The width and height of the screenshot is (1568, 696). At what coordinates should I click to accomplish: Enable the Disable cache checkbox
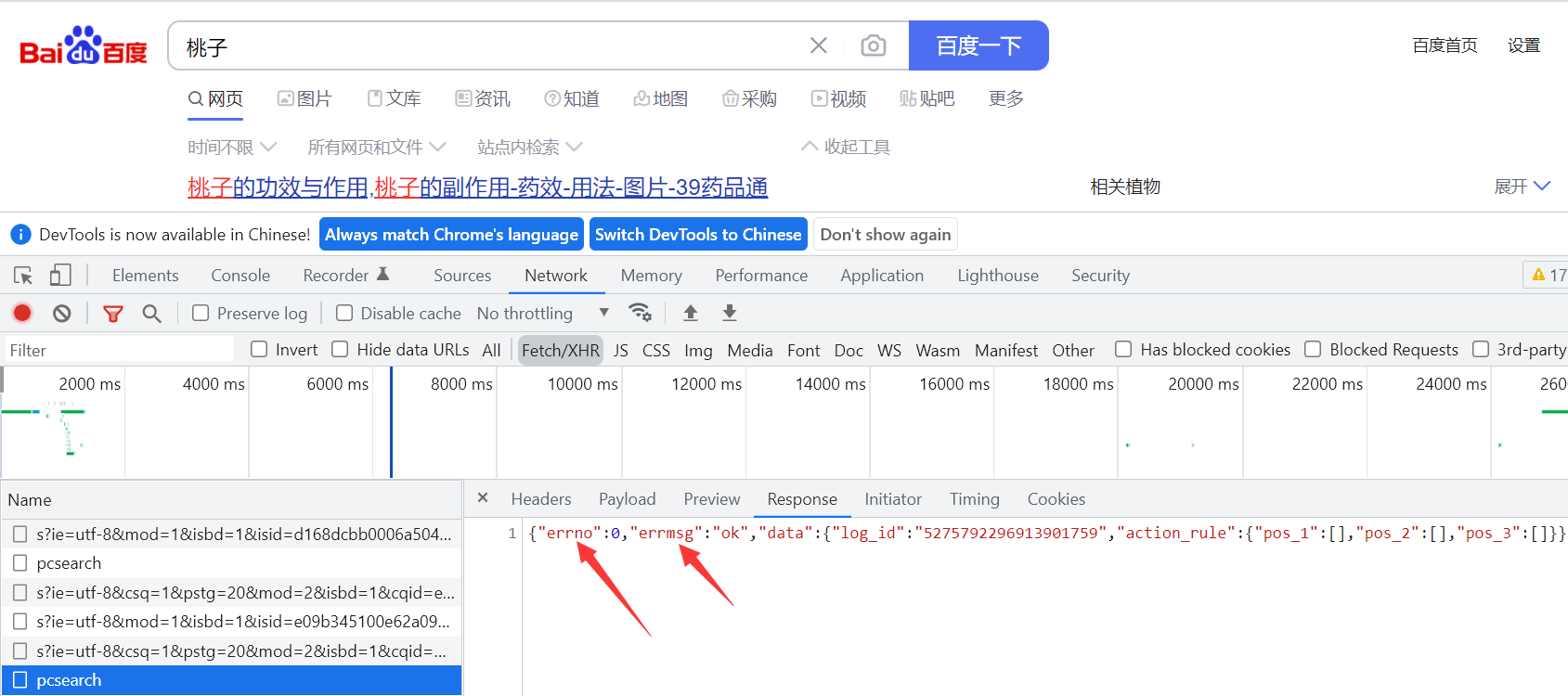344,313
